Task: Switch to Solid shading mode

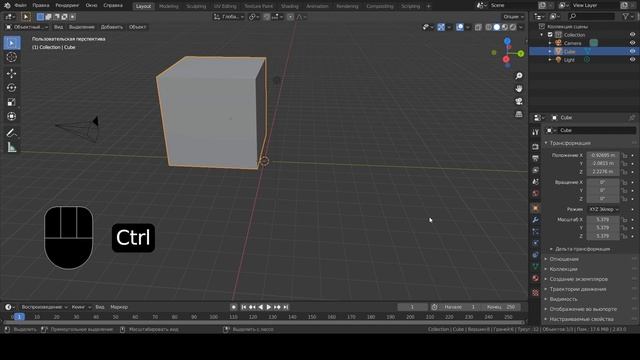Action: click(x=496, y=27)
